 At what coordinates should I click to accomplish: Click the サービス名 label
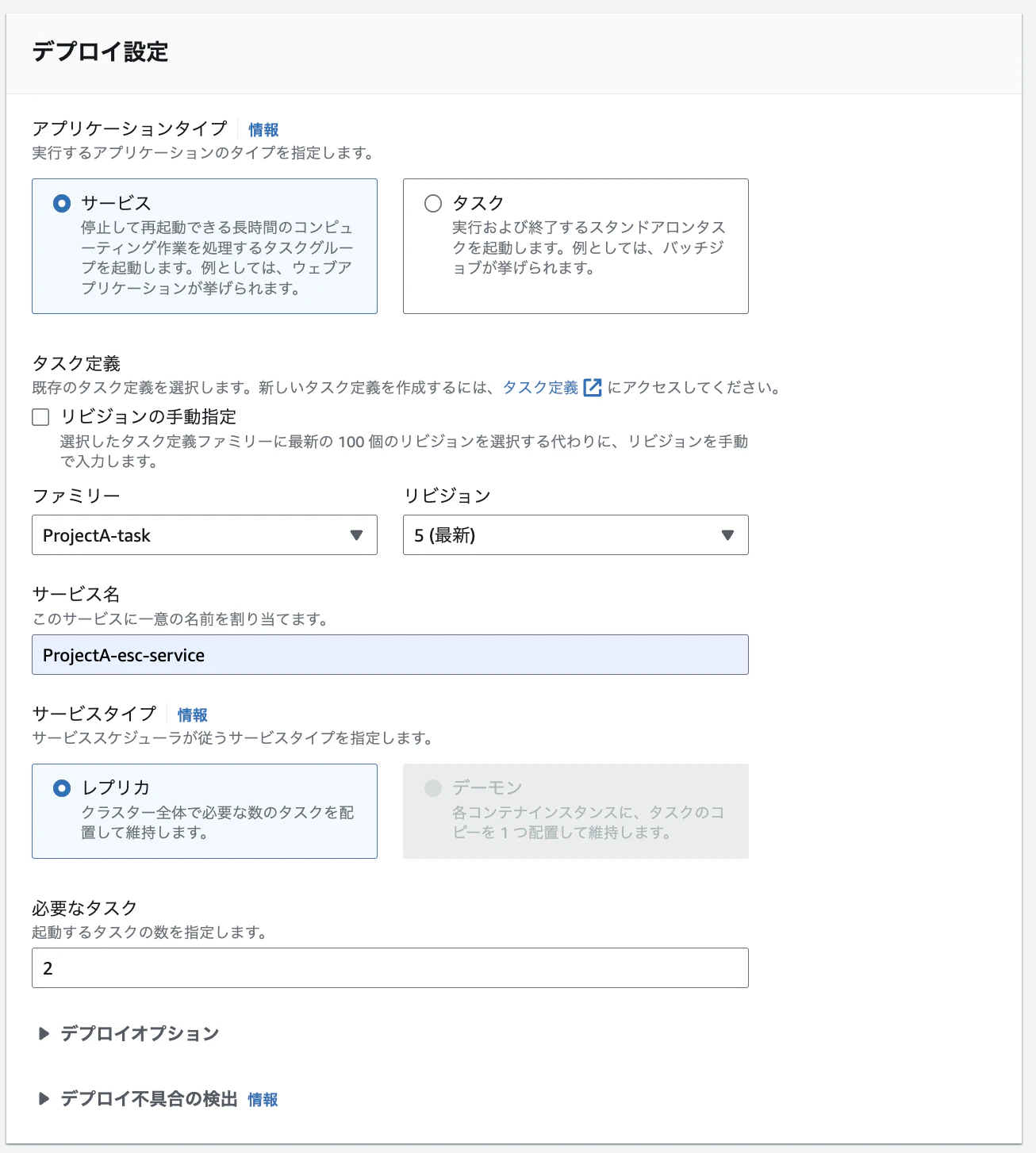(x=76, y=595)
